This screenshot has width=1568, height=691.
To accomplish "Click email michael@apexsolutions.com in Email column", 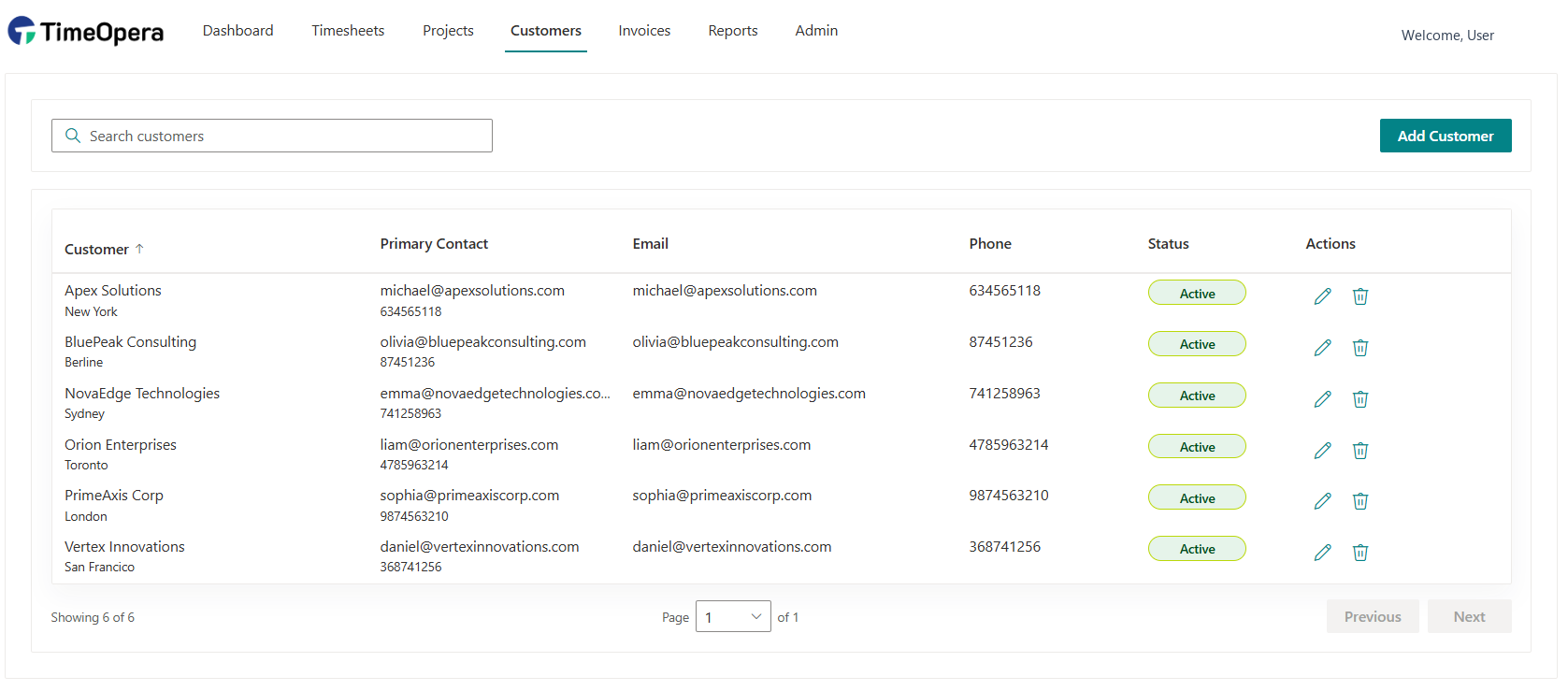I will (x=725, y=291).
